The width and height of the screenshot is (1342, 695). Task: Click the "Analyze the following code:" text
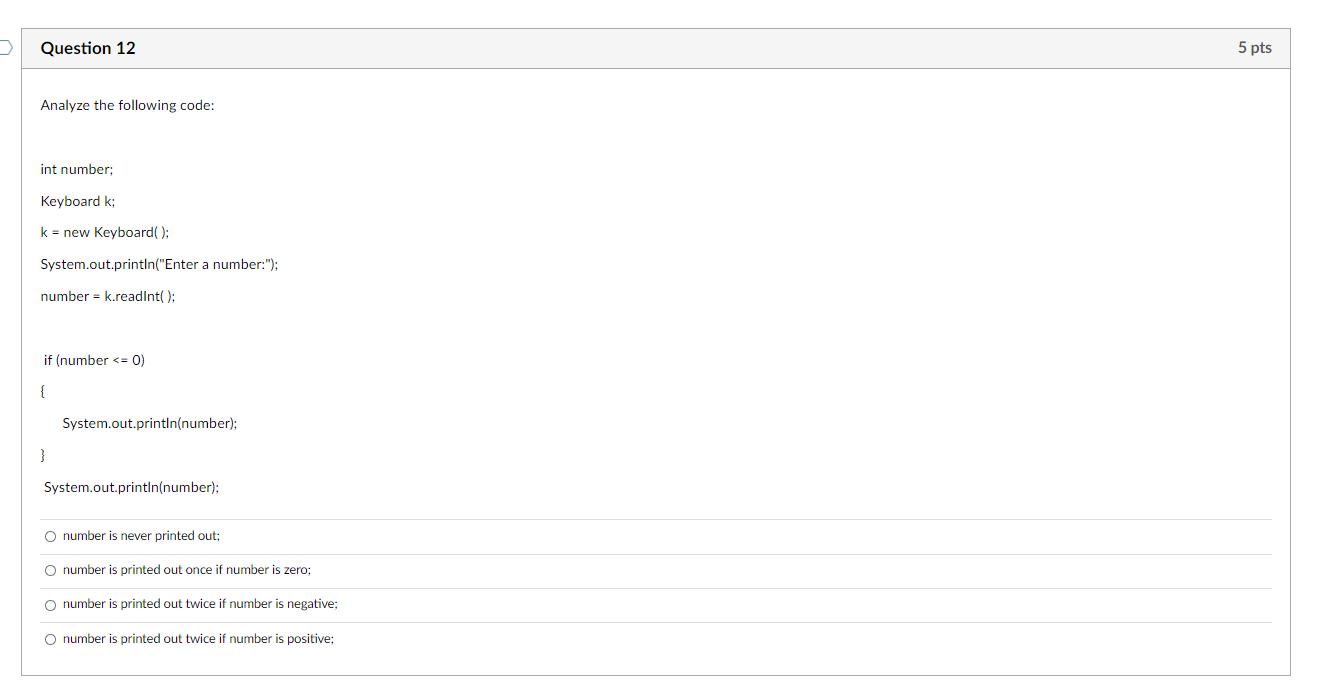click(127, 105)
